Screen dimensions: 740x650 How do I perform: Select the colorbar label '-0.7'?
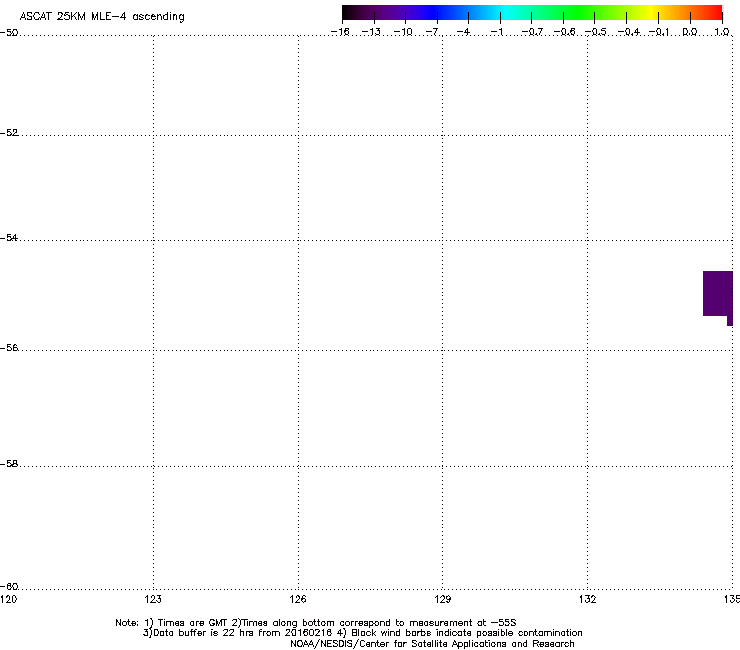pos(532,32)
